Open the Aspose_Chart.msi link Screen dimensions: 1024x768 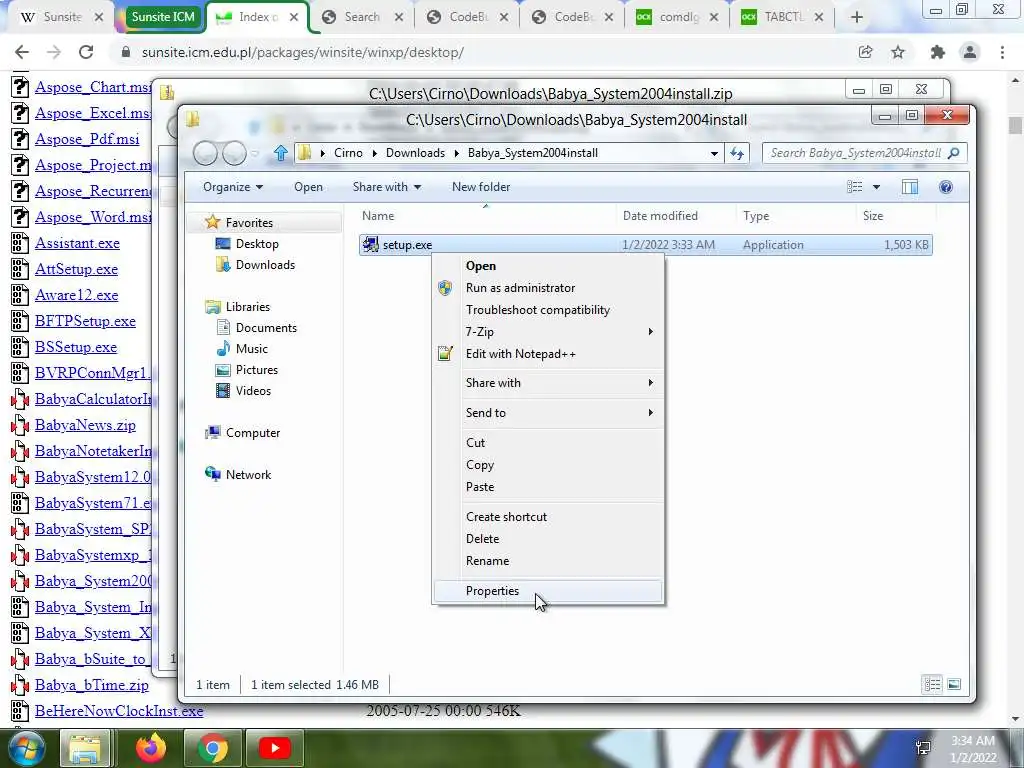point(93,87)
